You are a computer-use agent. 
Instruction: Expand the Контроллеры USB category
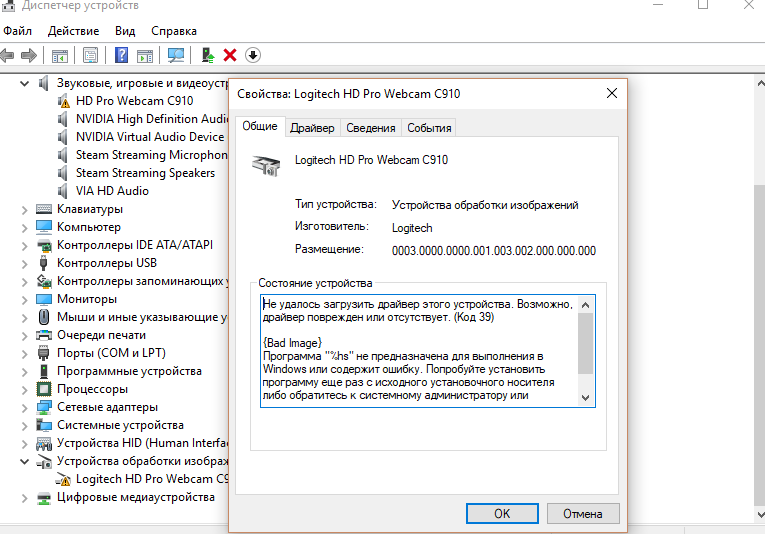(24, 264)
